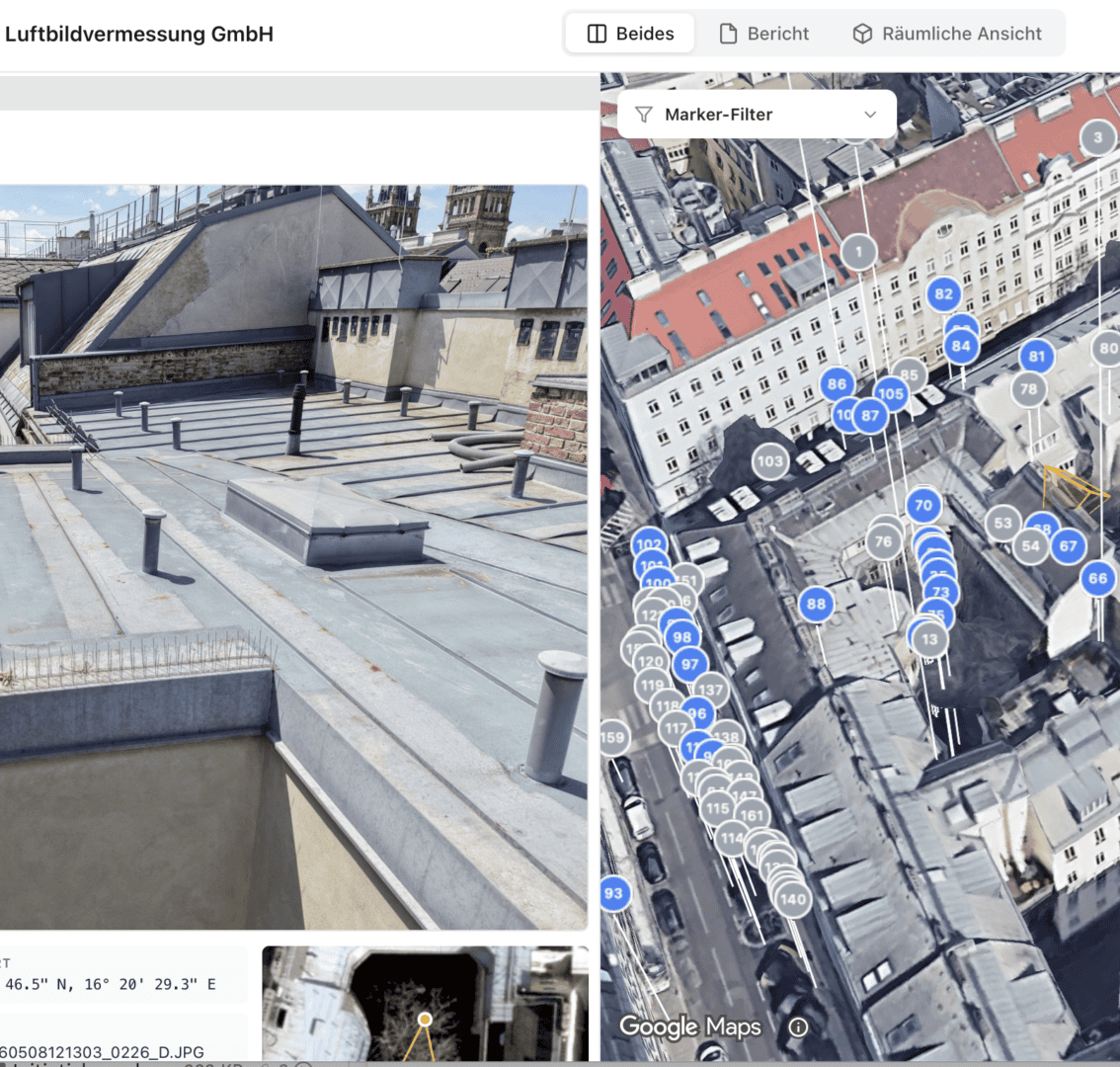Click gray map marker 161
Screen dimensions: 1120x1067
point(752,815)
